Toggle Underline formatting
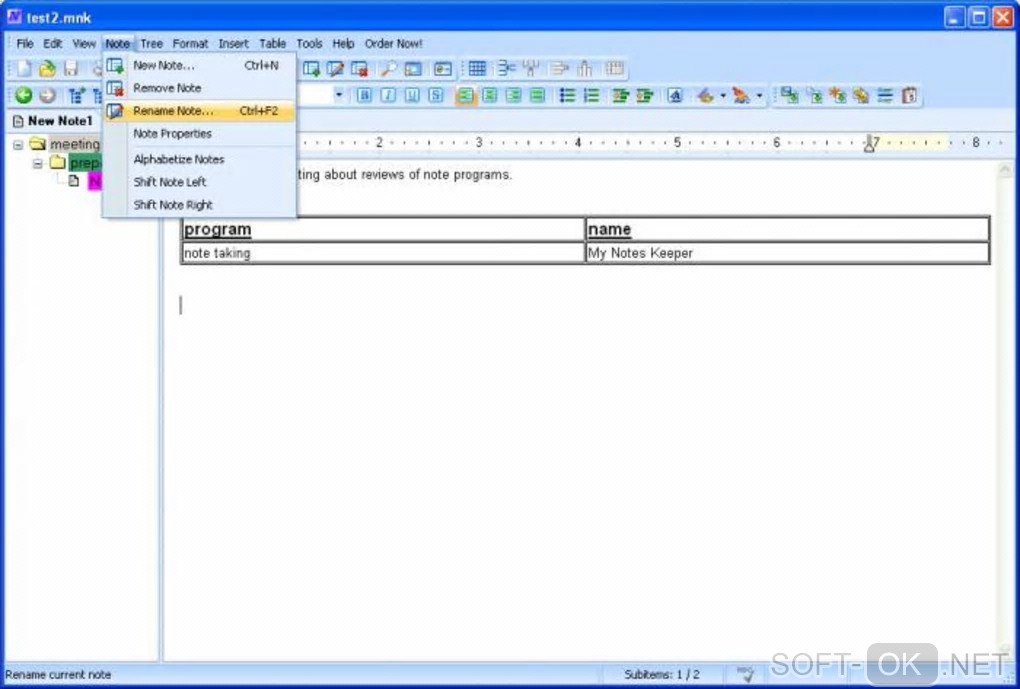Viewport: 1020px width, 689px height. [412, 96]
